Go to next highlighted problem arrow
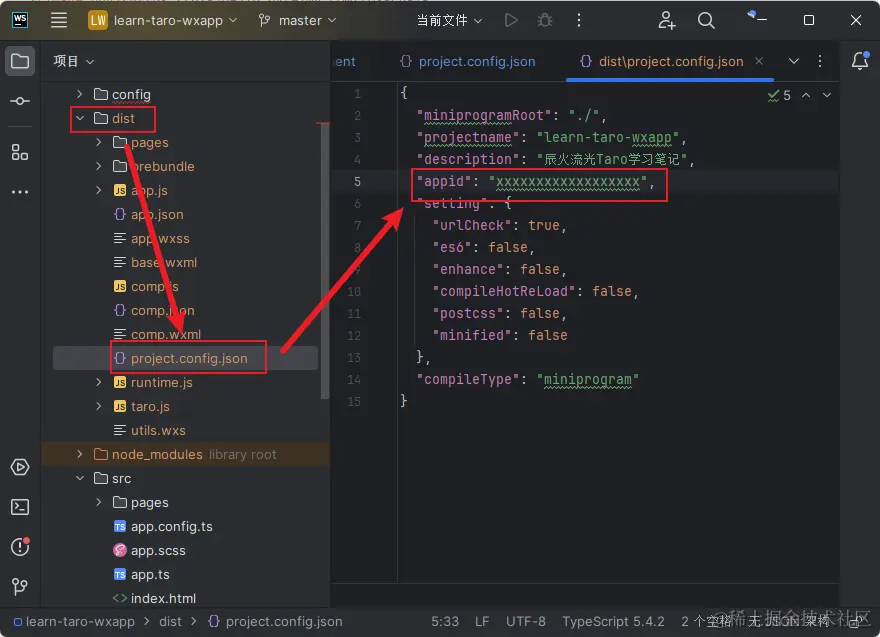Screen dimensions: 880x637 tap(827, 95)
